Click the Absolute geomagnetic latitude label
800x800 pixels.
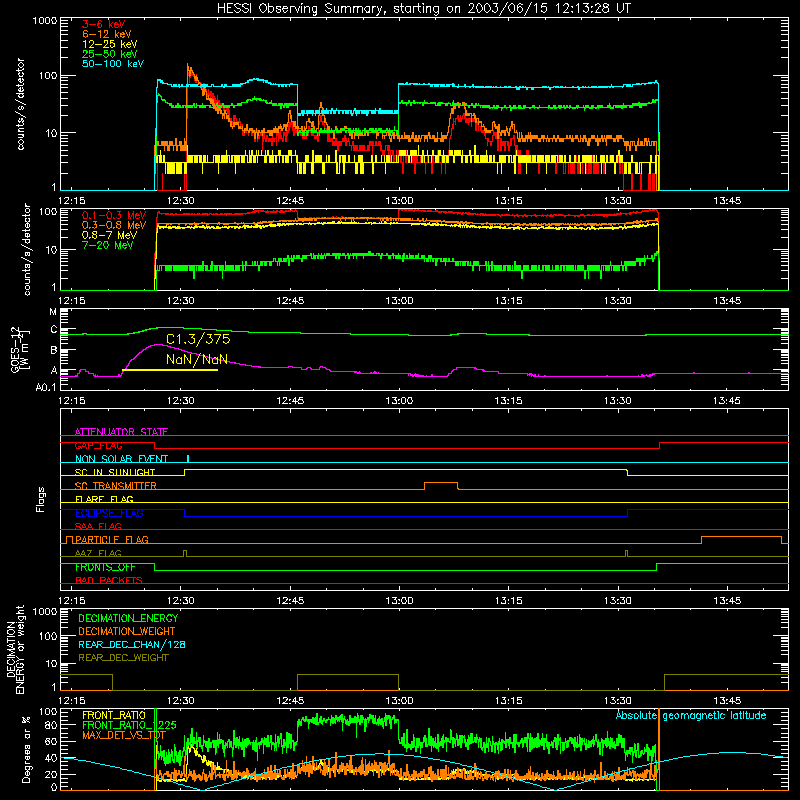tap(691, 715)
